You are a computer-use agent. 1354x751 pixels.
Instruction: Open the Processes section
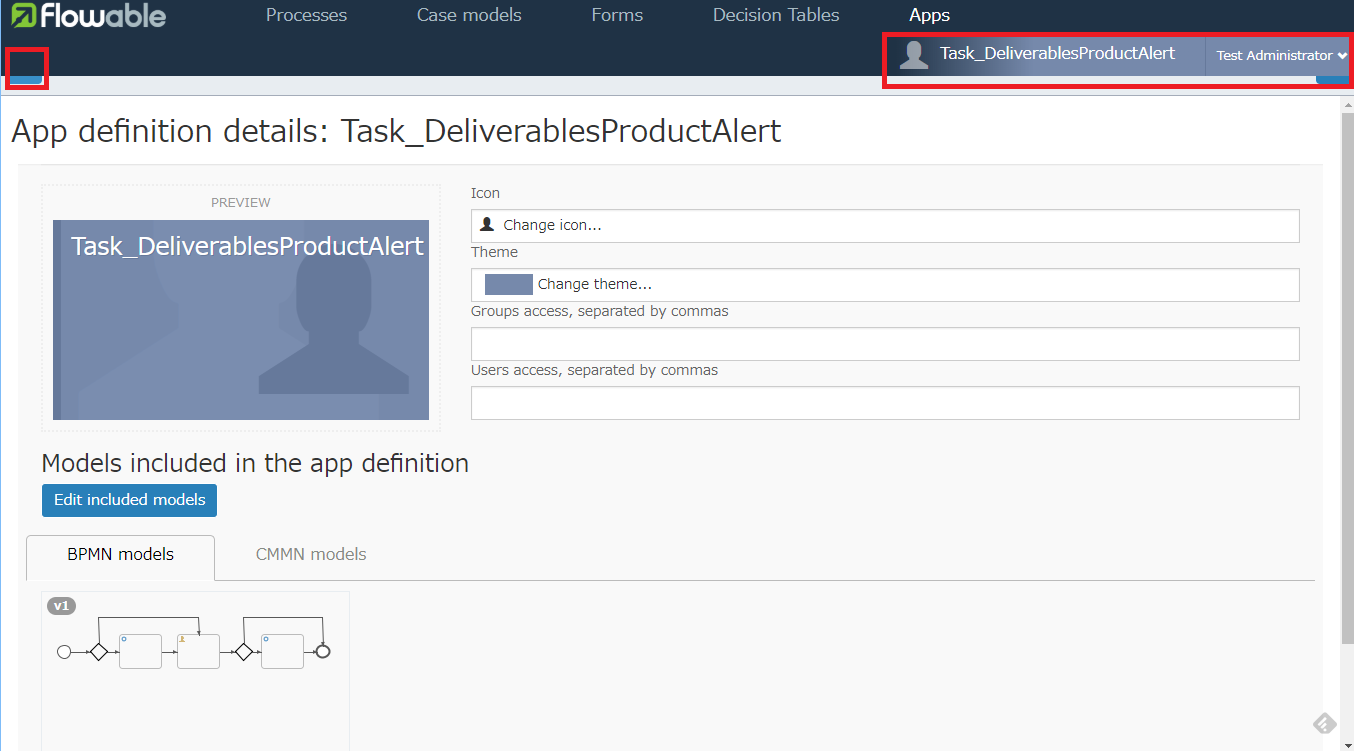pos(306,15)
